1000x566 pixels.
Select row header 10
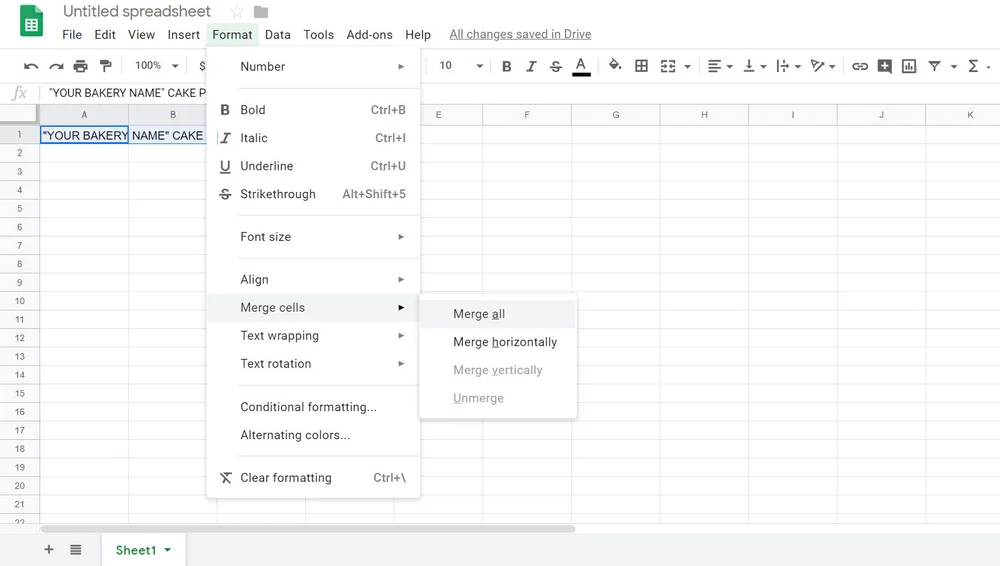pos(20,301)
